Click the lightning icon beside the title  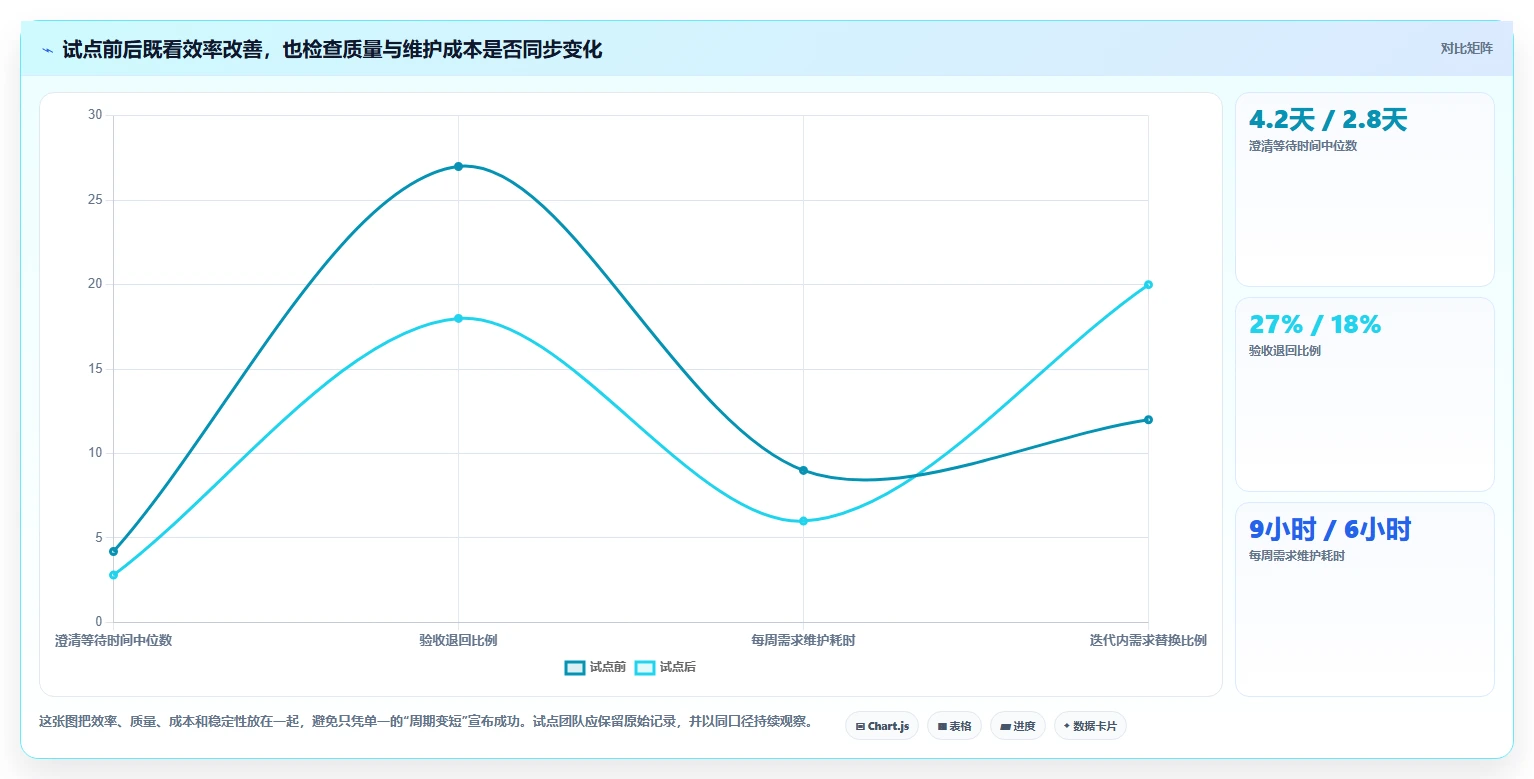(x=47, y=50)
